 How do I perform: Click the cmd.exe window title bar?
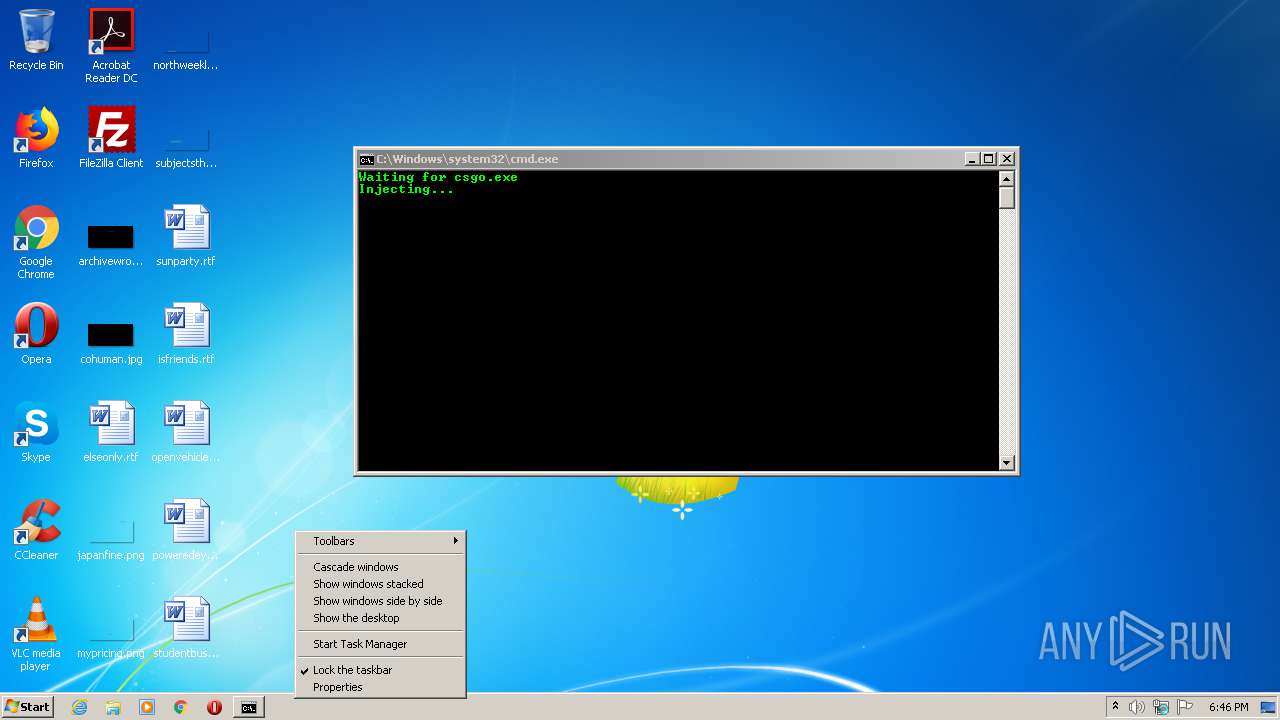point(660,159)
